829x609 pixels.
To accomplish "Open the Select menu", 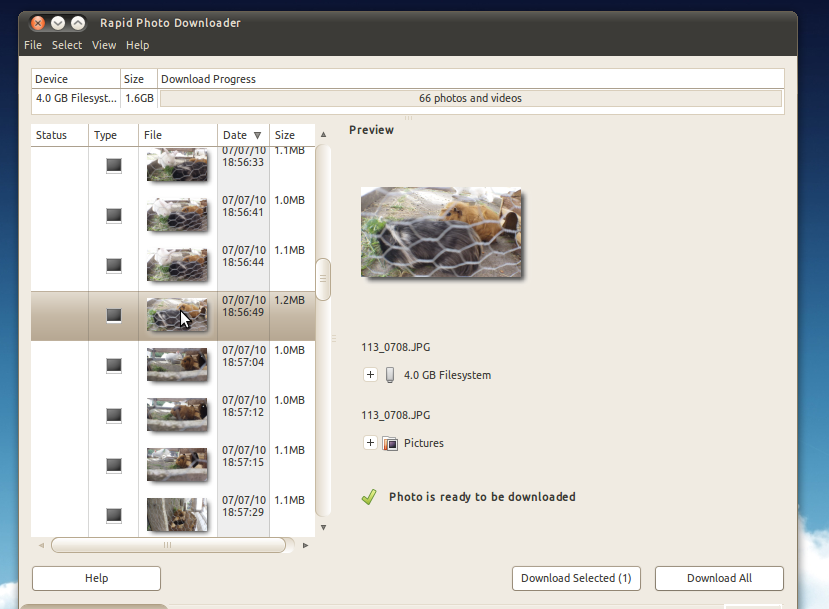I will click(67, 45).
